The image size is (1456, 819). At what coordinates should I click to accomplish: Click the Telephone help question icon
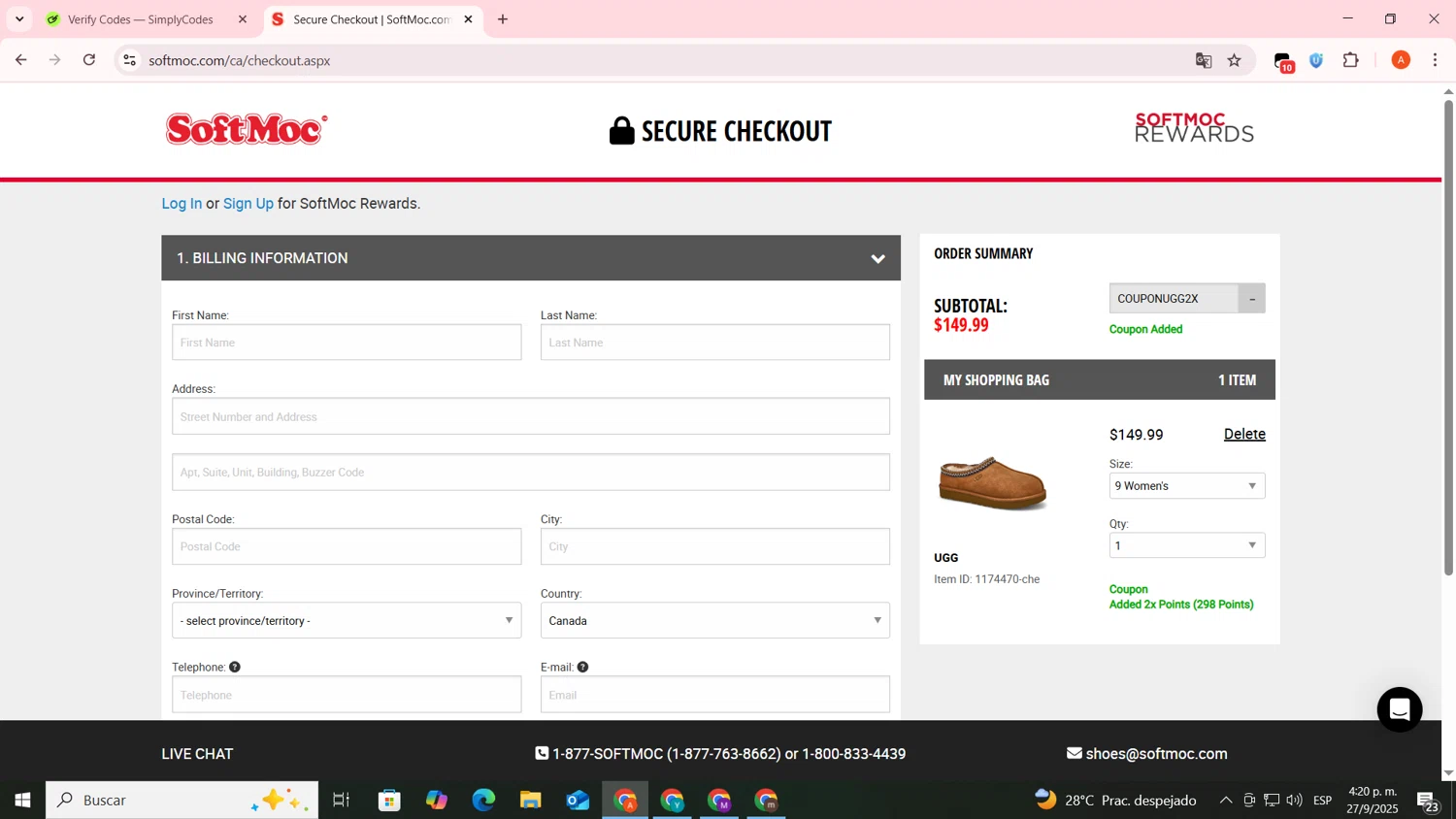click(x=235, y=667)
